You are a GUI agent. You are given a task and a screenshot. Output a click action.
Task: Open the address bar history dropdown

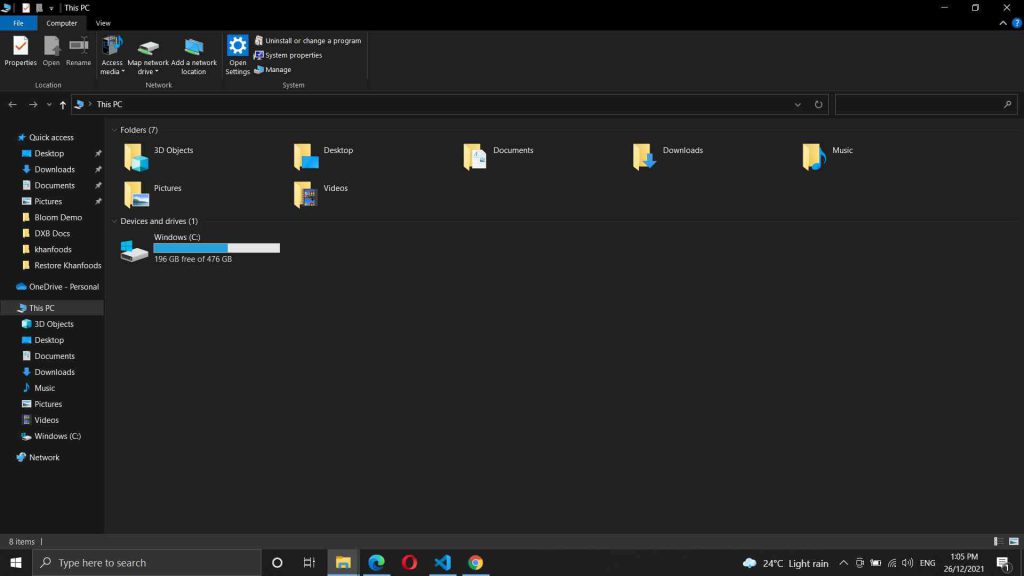tap(797, 104)
